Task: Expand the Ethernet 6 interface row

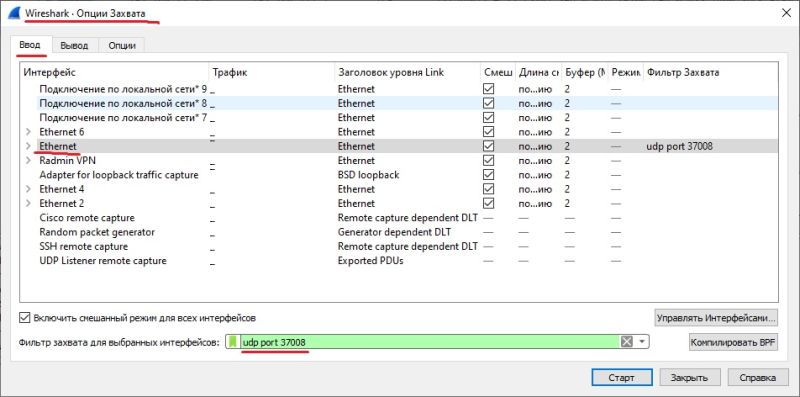Action: [x=29, y=132]
